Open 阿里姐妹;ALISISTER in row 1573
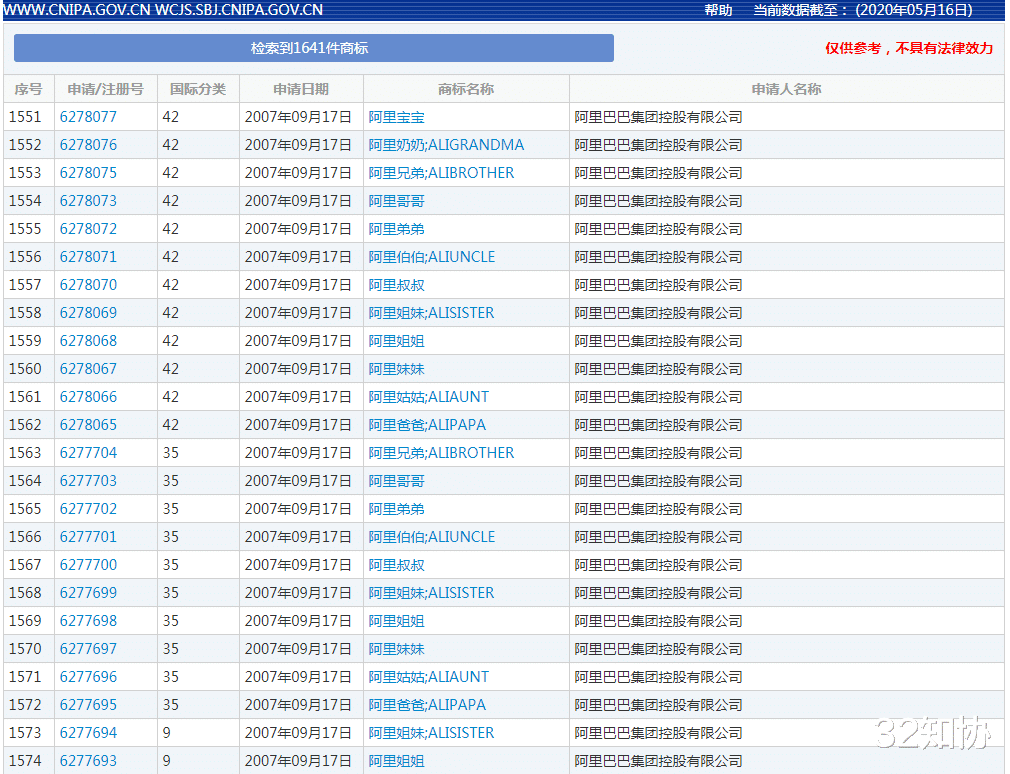1010x774 pixels. (431, 733)
